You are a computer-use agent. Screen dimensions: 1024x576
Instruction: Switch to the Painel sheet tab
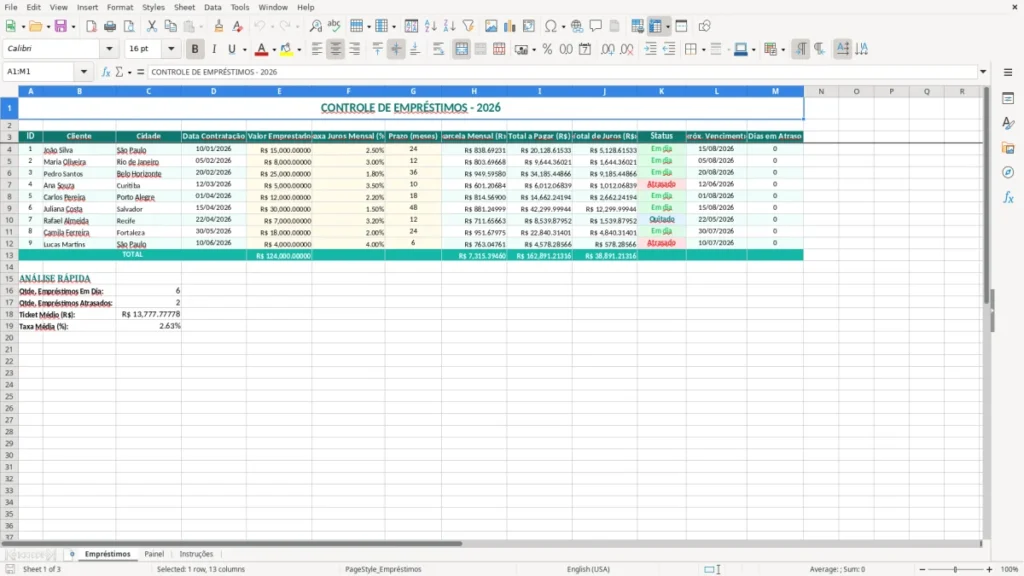tap(154, 554)
